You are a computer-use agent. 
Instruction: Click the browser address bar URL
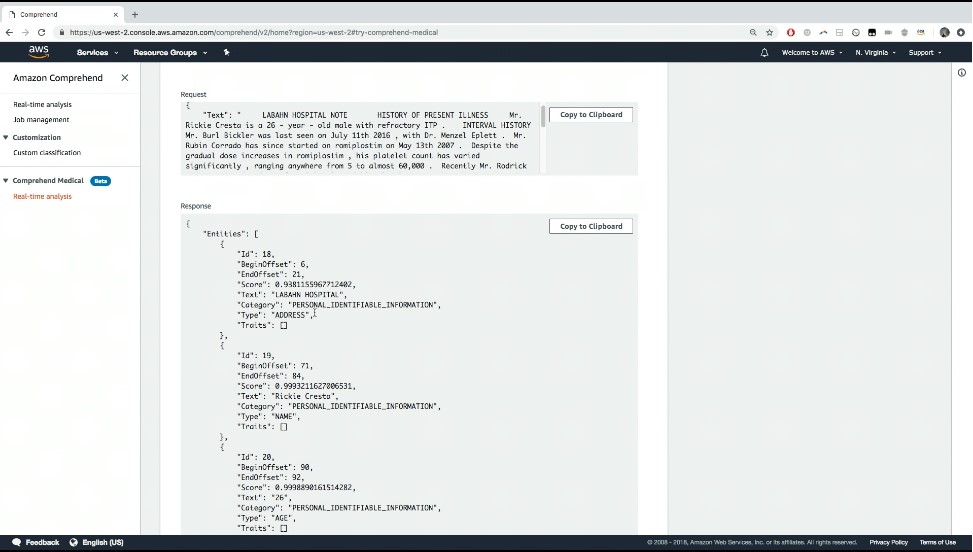point(254,32)
